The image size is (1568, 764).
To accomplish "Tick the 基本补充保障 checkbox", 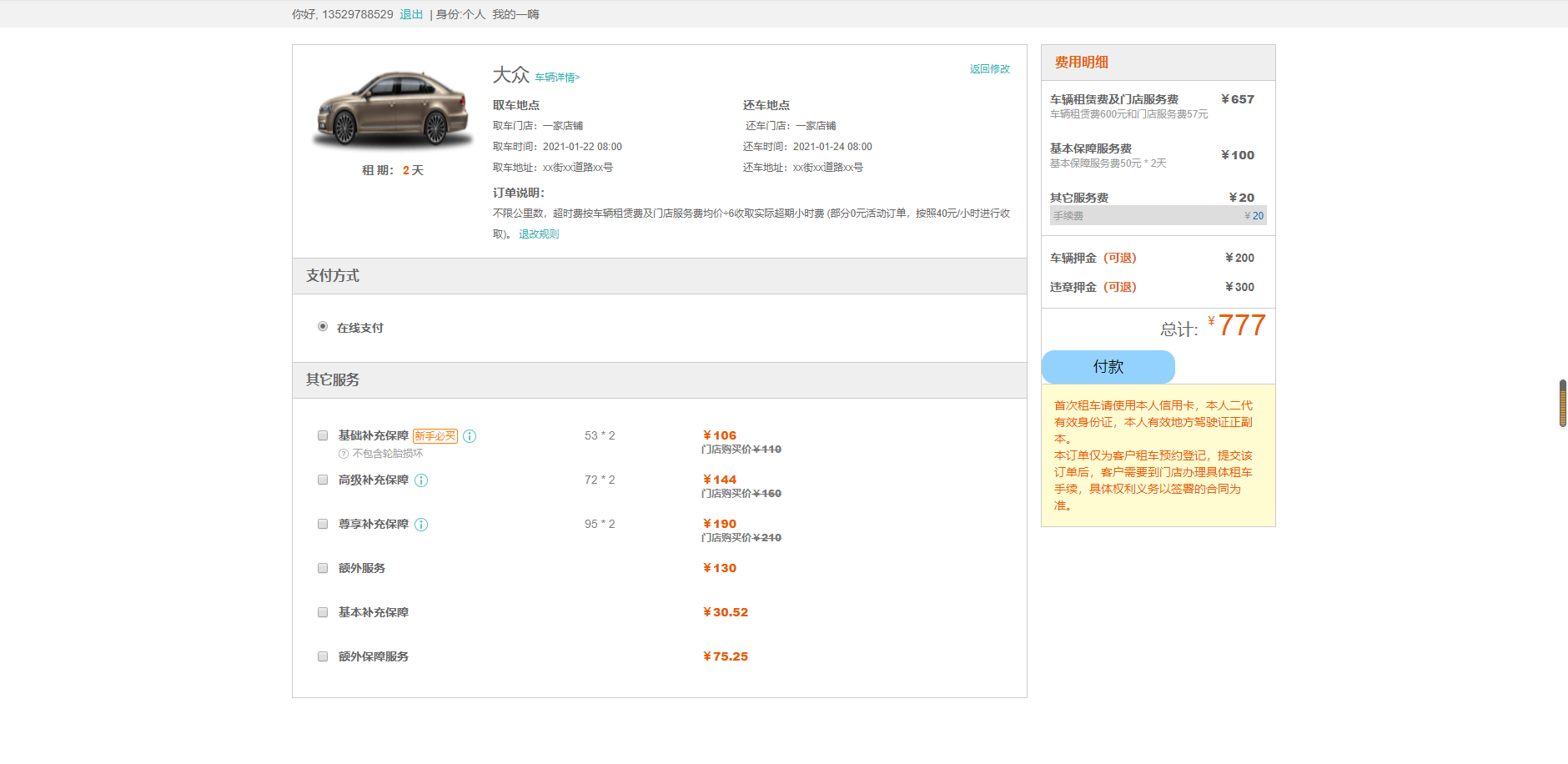I will 323,612.
